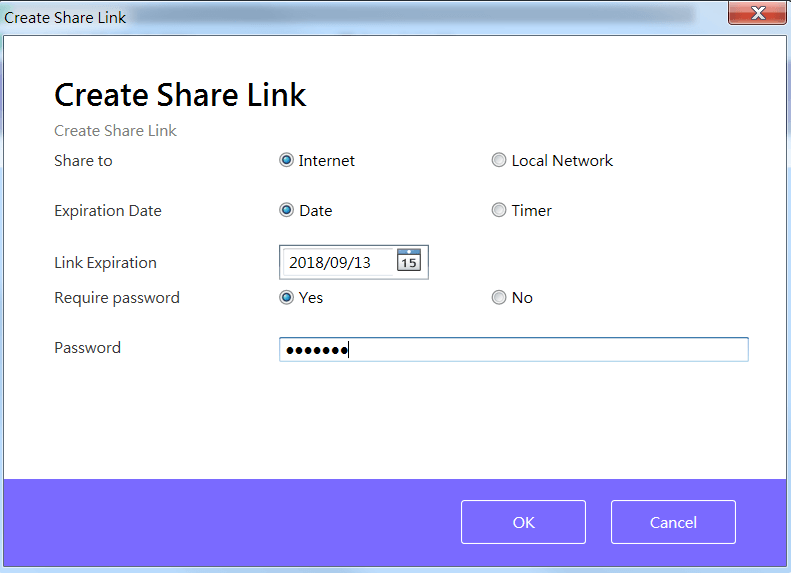The height and width of the screenshot is (573, 791).
Task: Click the Require password label
Action: coord(116,298)
